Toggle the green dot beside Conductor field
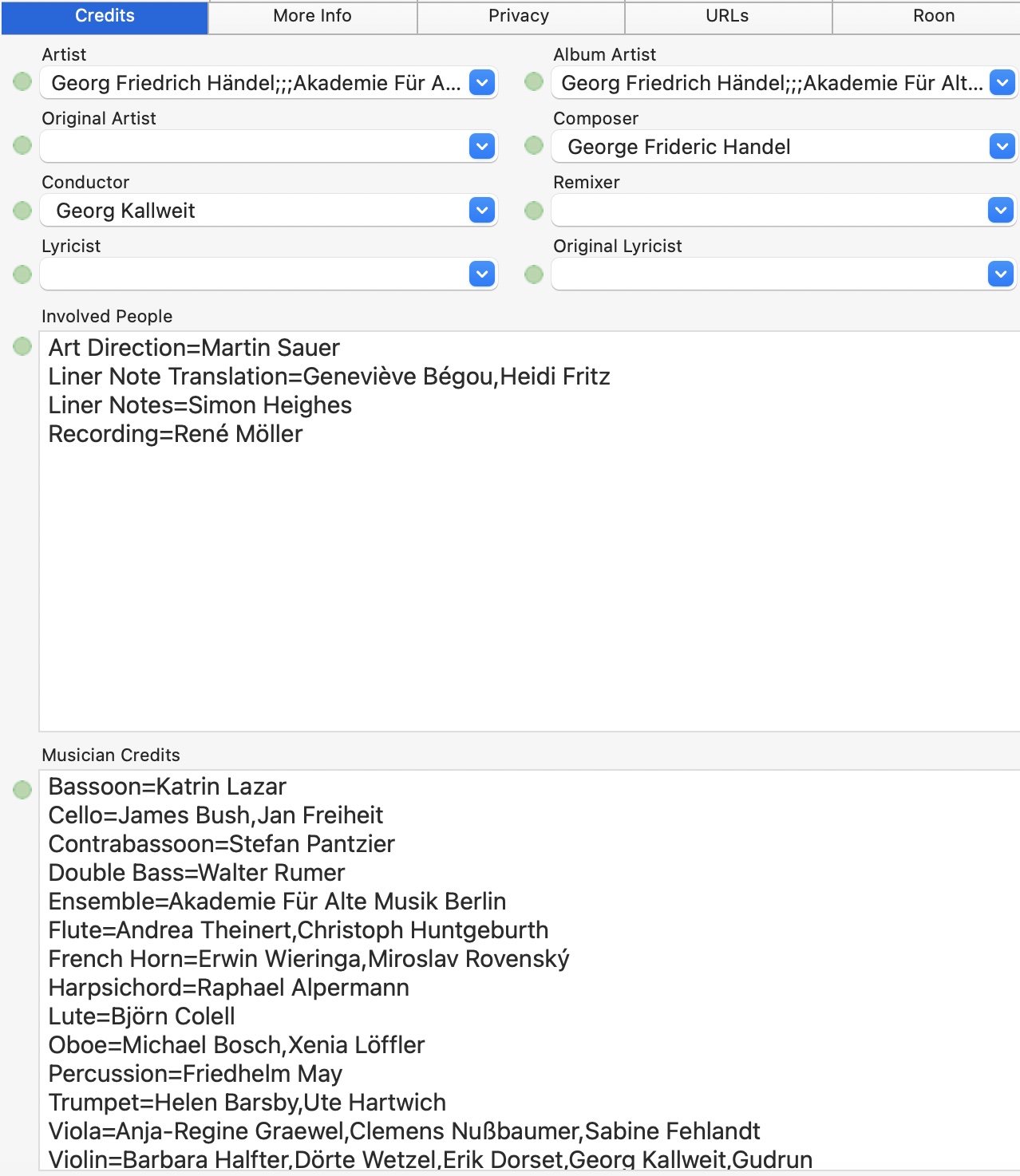Viewport: 1020px width, 1176px height. pos(22,210)
